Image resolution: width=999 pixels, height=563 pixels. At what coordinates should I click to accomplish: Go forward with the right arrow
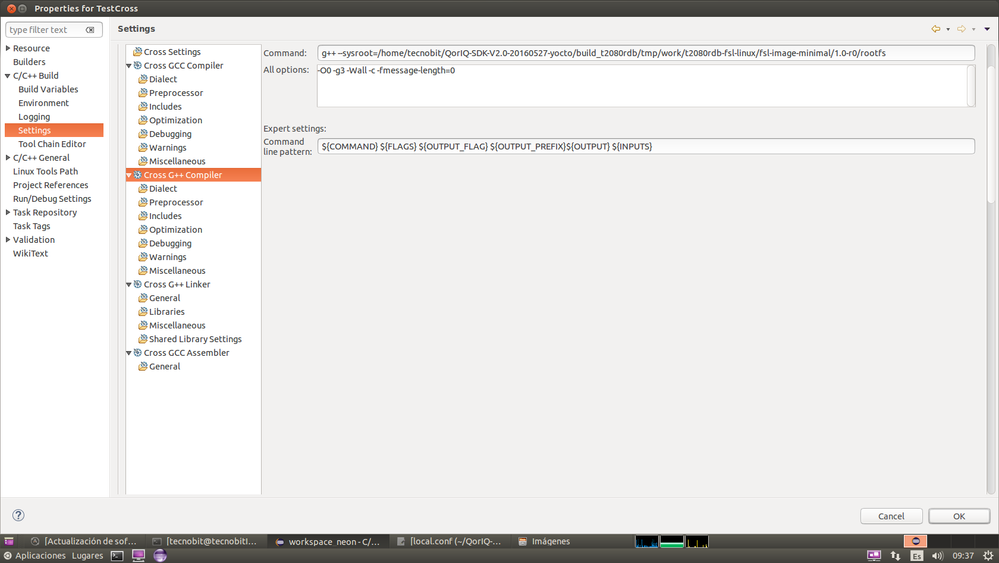[x=961, y=29]
